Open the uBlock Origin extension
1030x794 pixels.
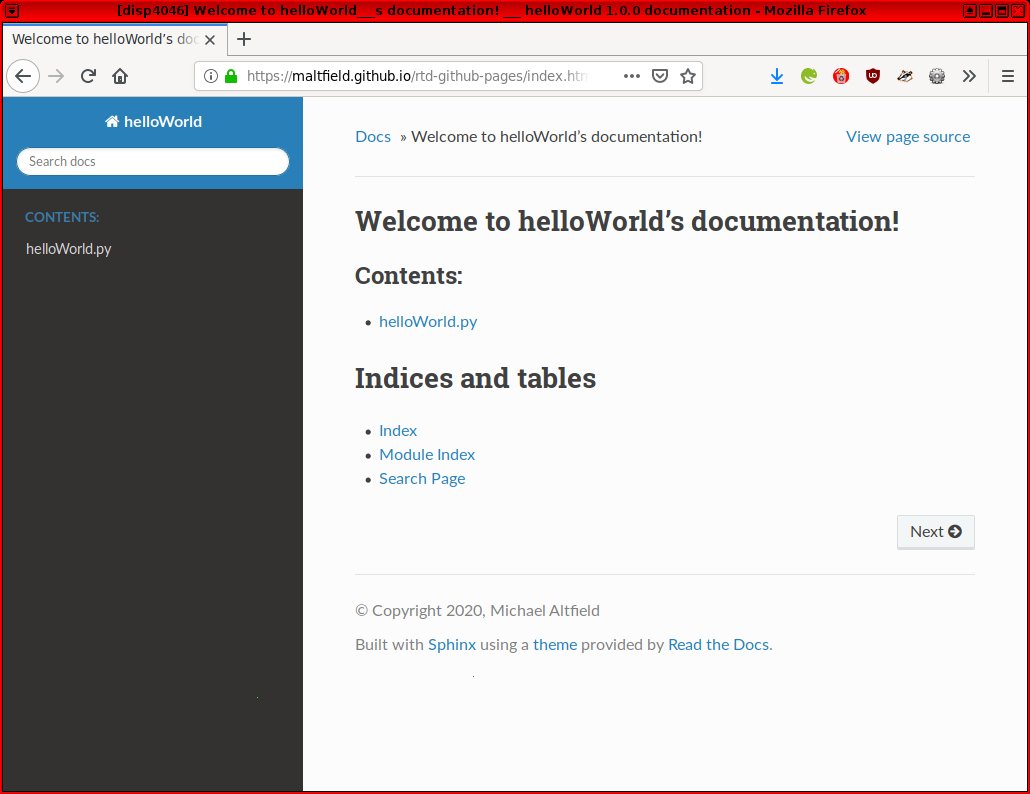(x=873, y=76)
